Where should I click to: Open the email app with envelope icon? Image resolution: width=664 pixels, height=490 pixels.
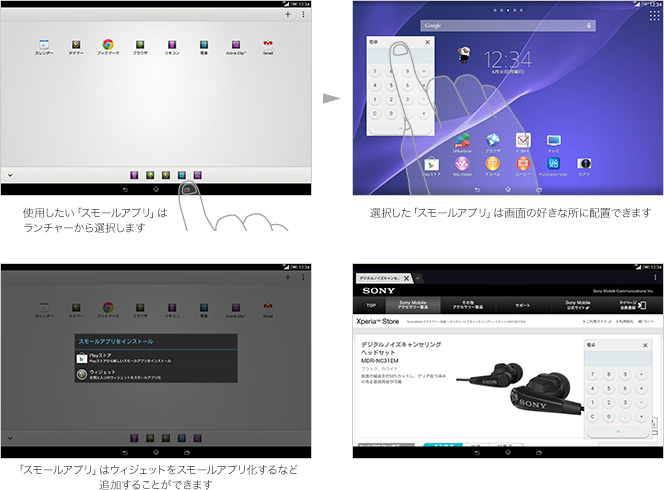click(x=523, y=140)
